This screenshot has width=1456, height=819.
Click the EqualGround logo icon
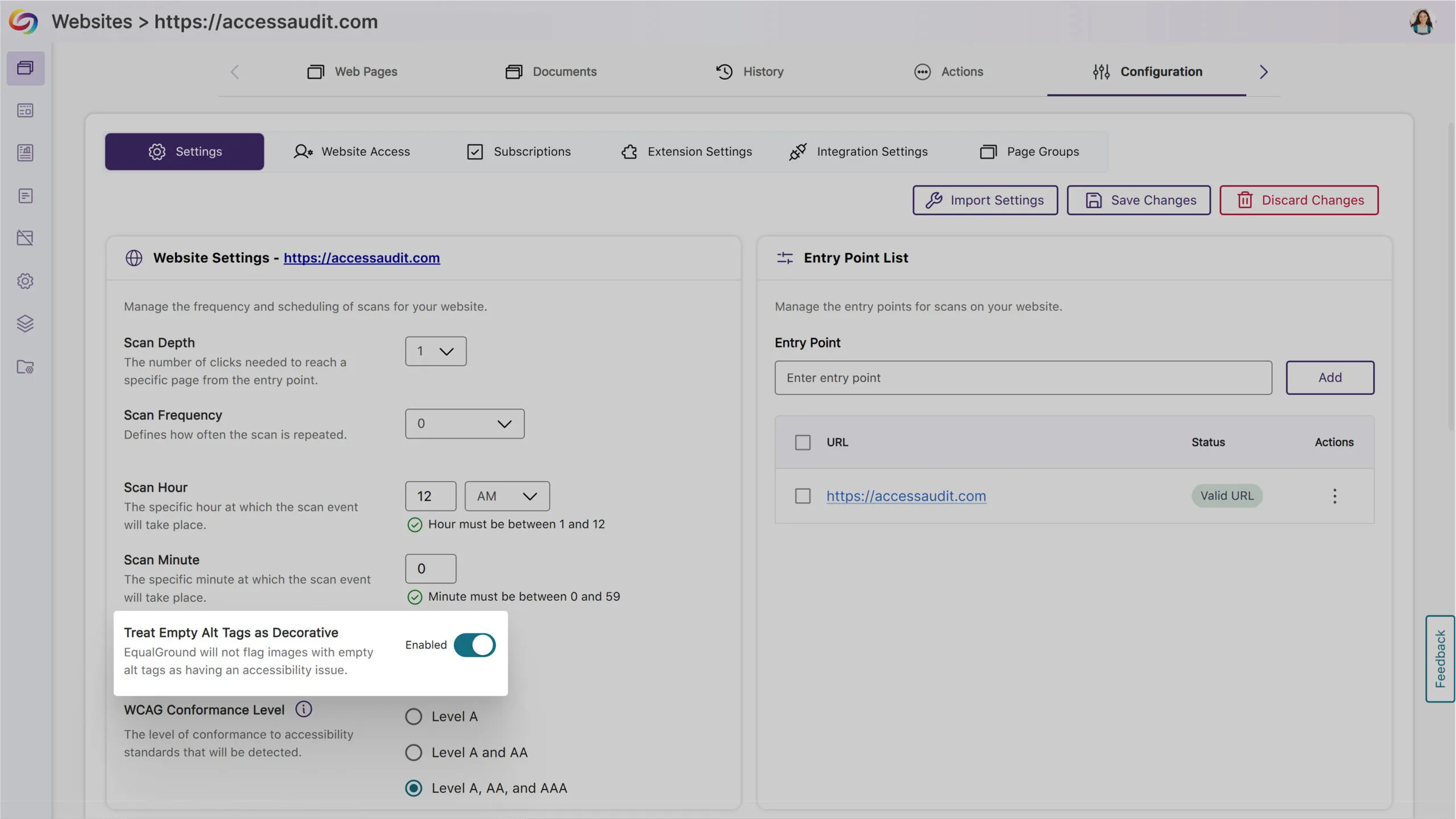coord(23,22)
